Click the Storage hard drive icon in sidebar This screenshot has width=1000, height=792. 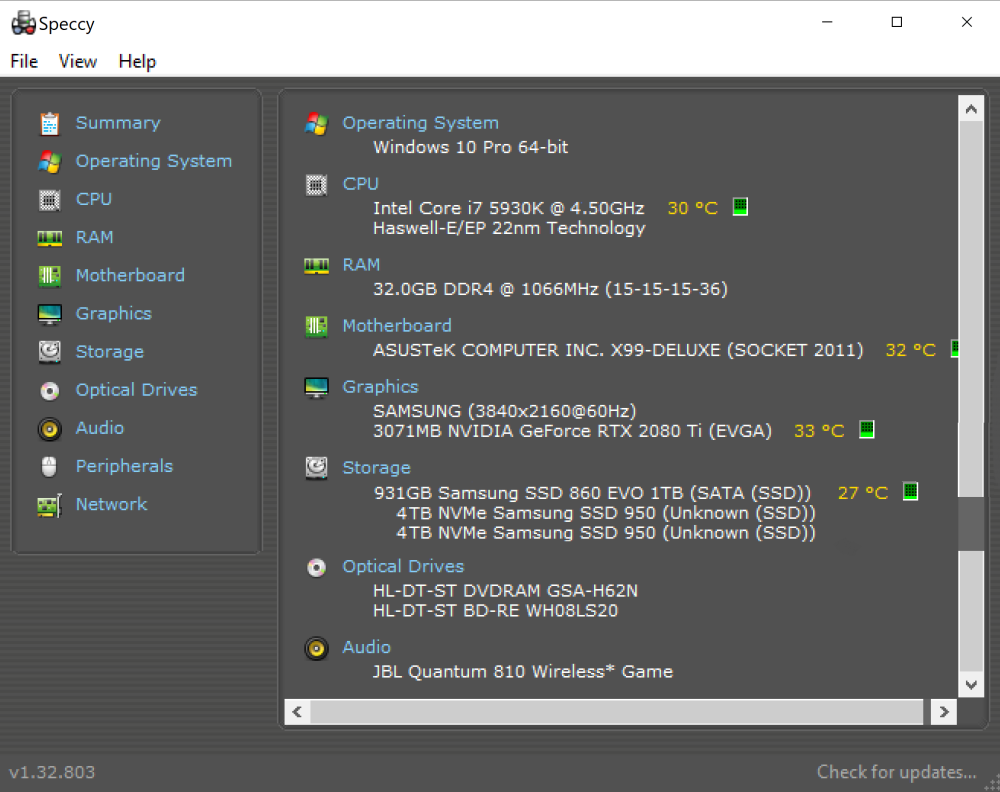49,352
